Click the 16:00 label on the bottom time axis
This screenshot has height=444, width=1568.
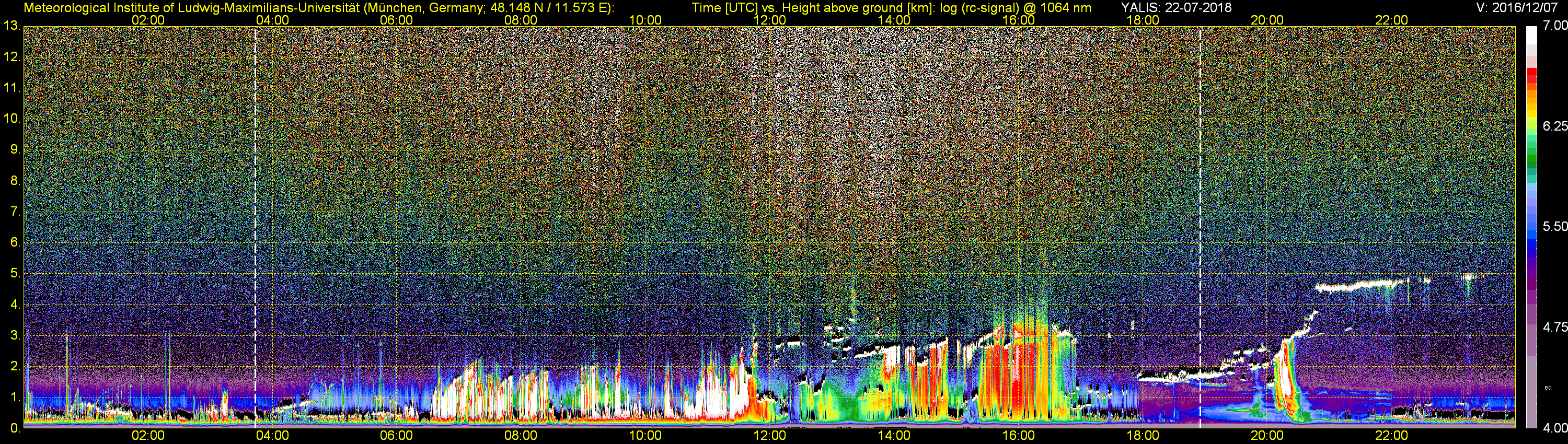(x=1018, y=436)
